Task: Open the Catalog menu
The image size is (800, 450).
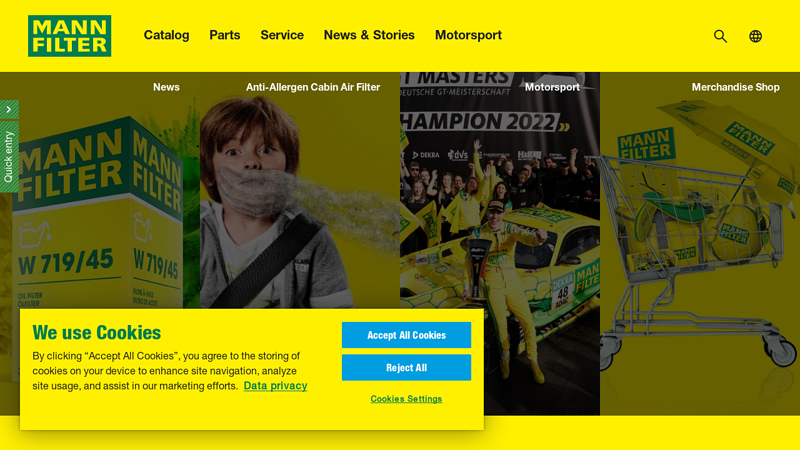Action: 166,35
